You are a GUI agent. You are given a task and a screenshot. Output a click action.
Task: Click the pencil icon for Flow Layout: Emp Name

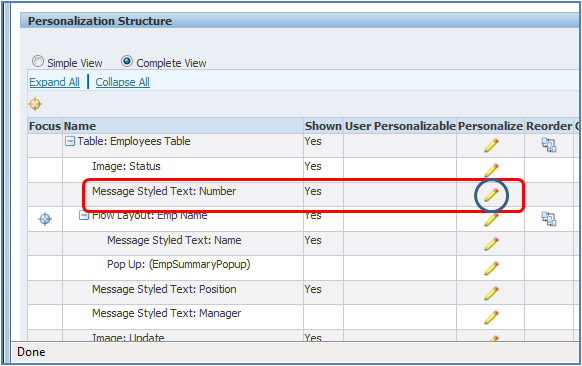tap(491, 220)
